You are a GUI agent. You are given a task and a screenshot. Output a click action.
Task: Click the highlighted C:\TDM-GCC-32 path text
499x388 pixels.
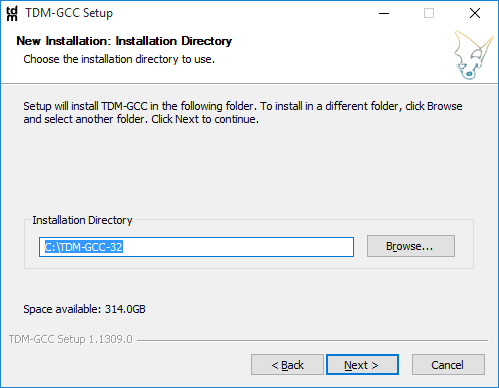(84, 247)
